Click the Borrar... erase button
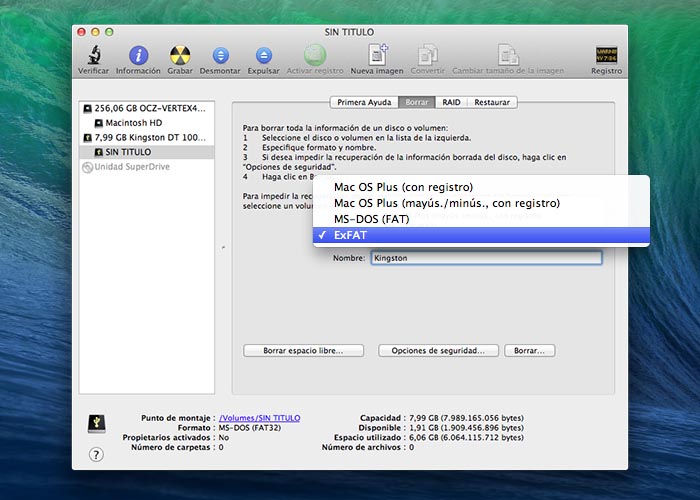The image size is (700, 500). click(529, 351)
